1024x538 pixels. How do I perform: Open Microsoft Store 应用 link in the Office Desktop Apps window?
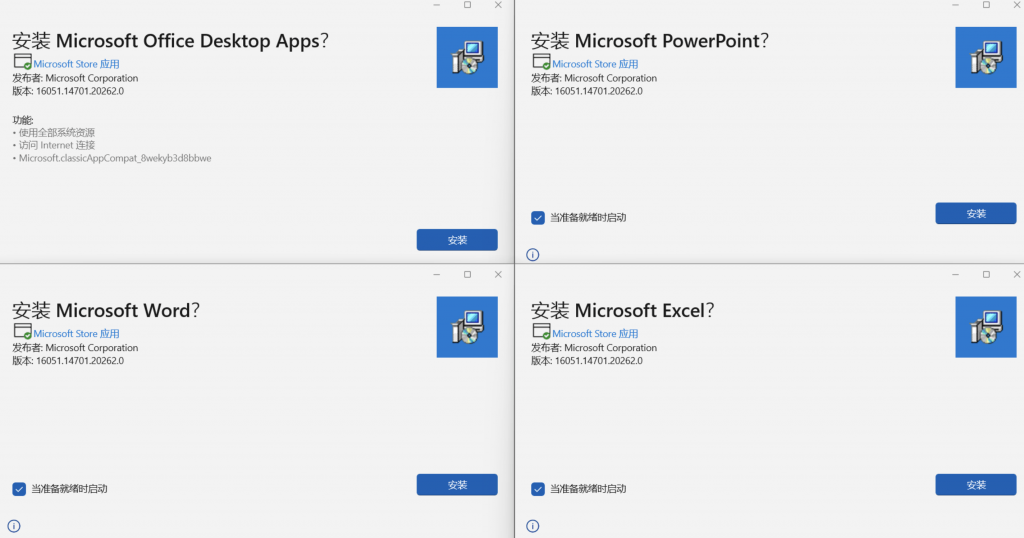pos(76,64)
